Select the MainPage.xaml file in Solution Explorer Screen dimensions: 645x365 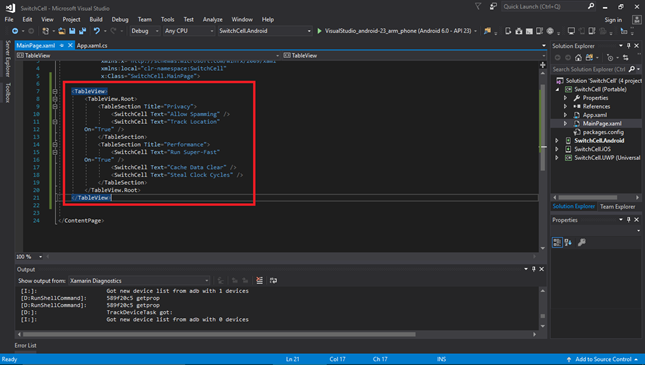pos(602,123)
